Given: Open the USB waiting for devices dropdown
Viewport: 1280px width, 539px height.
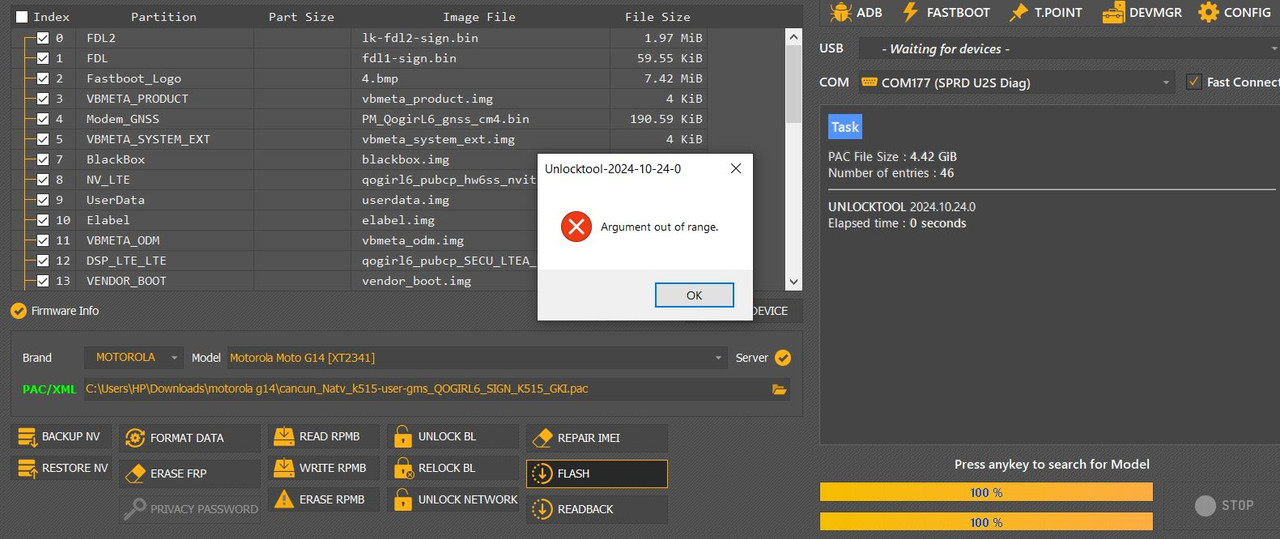Looking at the screenshot, I should coord(1067,49).
